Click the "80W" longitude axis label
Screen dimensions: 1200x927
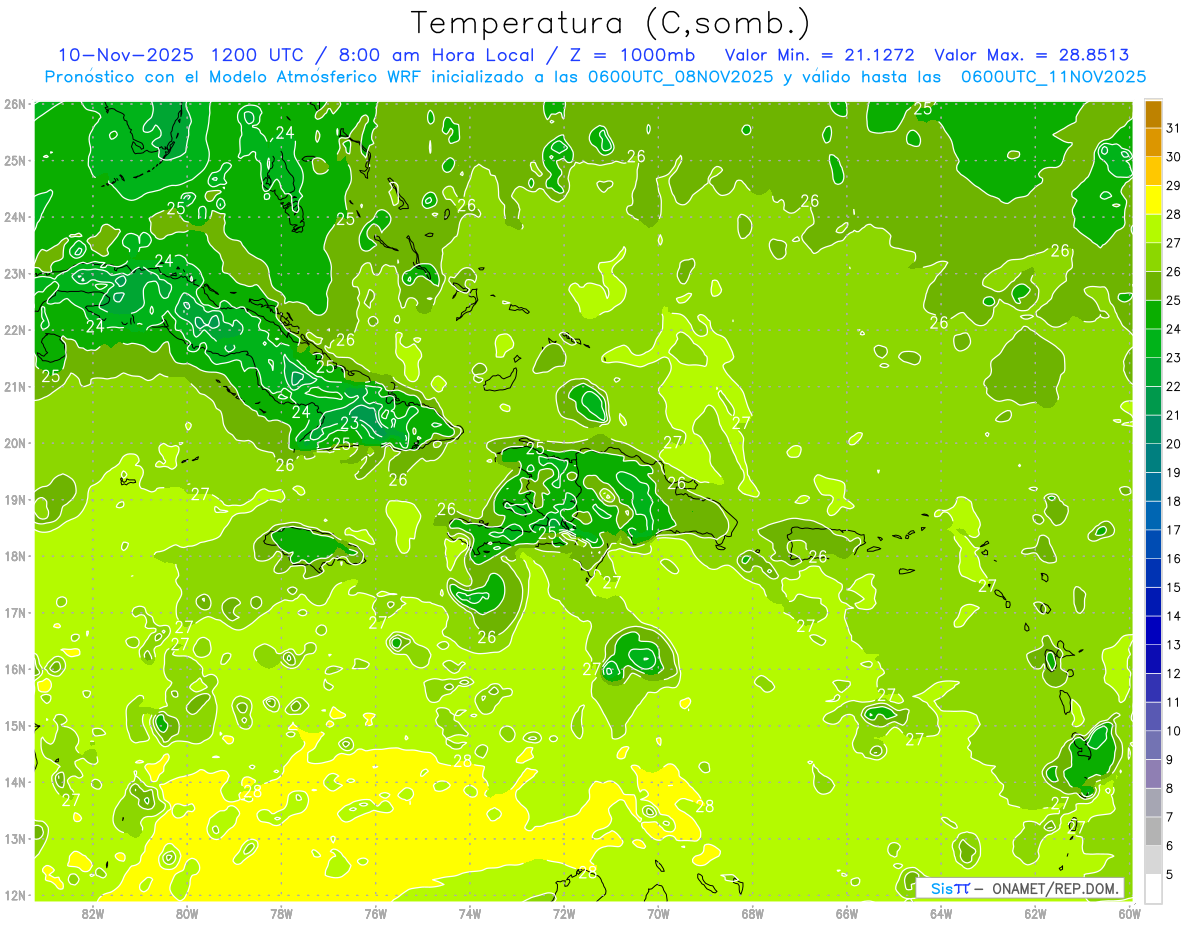186,913
